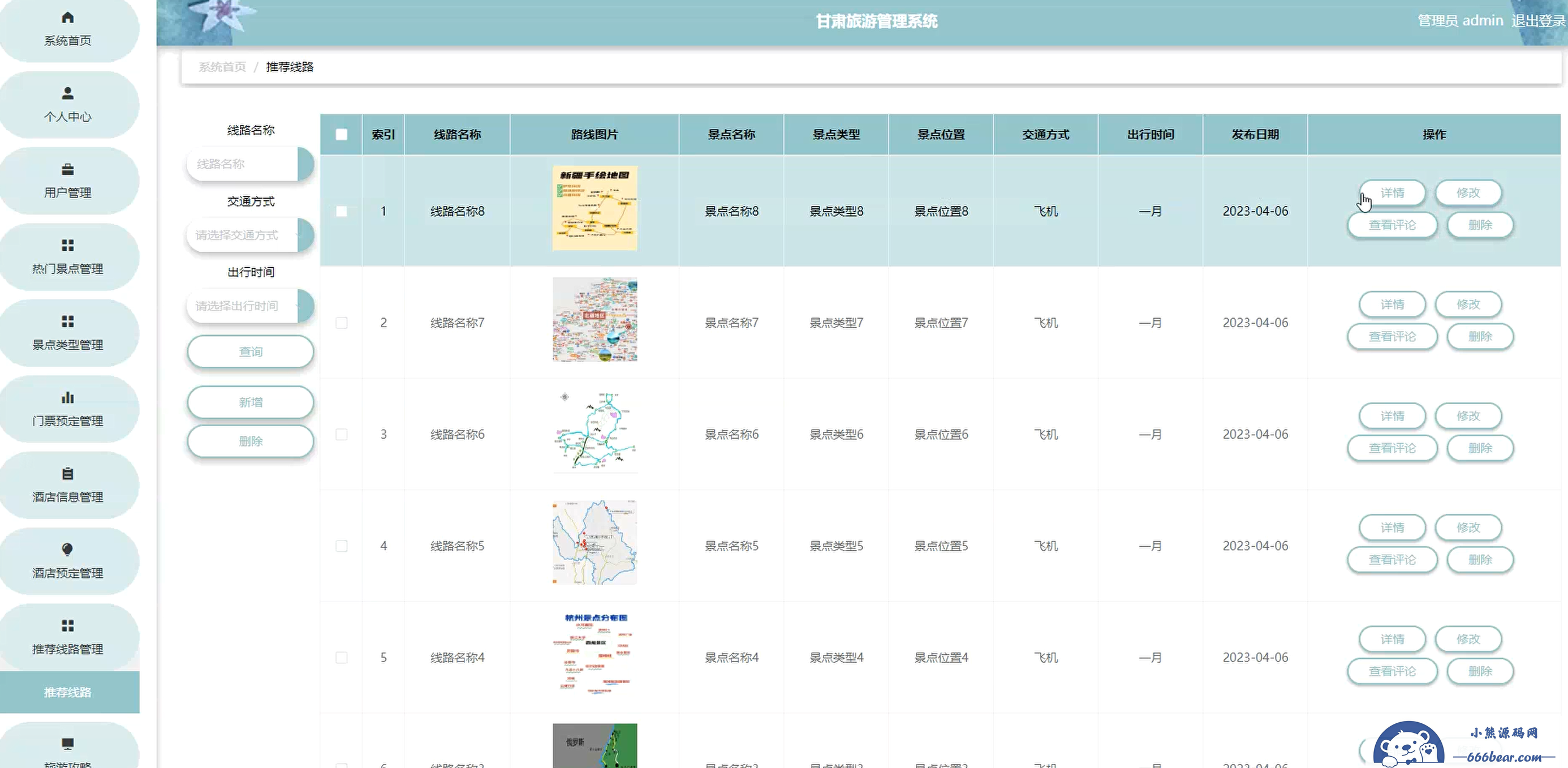Check the checkbox for row 线路名称5
This screenshot has width=1568, height=768.
[342, 546]
